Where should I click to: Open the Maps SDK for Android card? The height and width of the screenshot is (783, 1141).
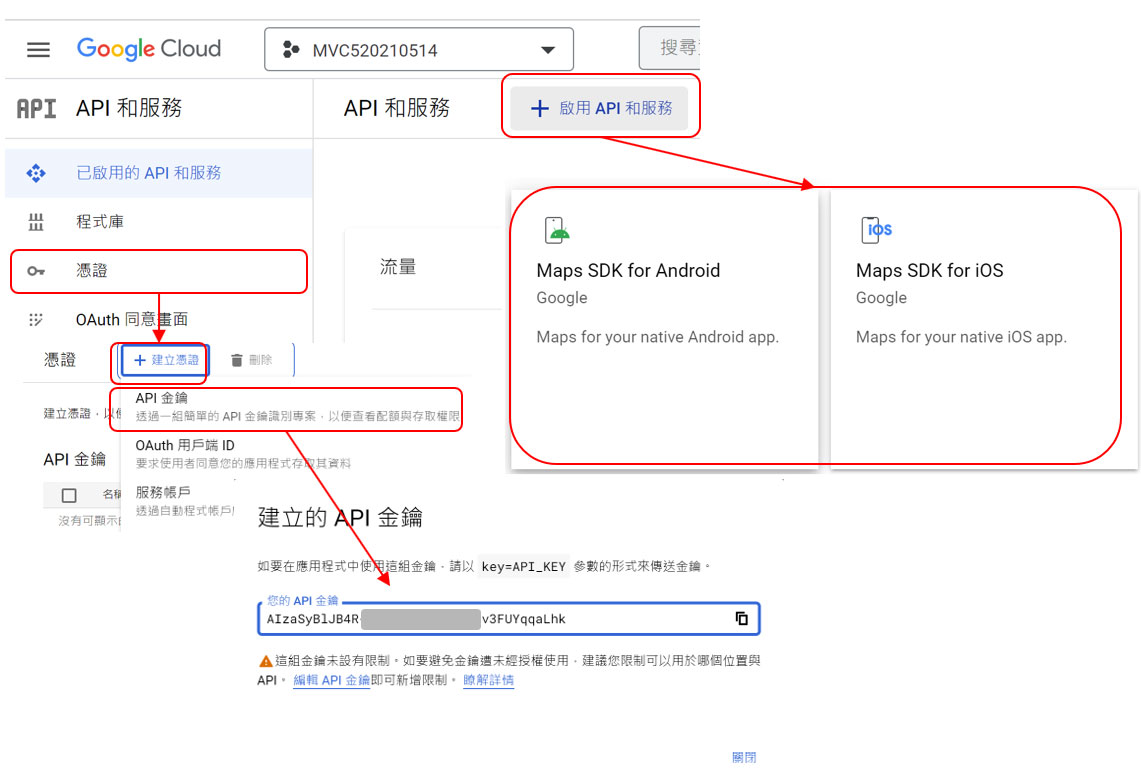tap(665, 328)
